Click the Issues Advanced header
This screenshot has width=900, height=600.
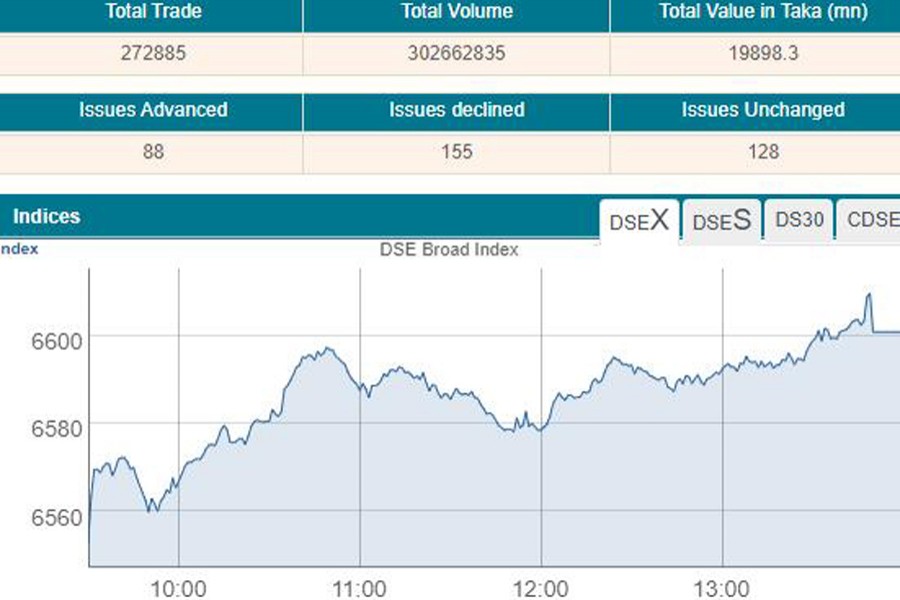[153, 110]
